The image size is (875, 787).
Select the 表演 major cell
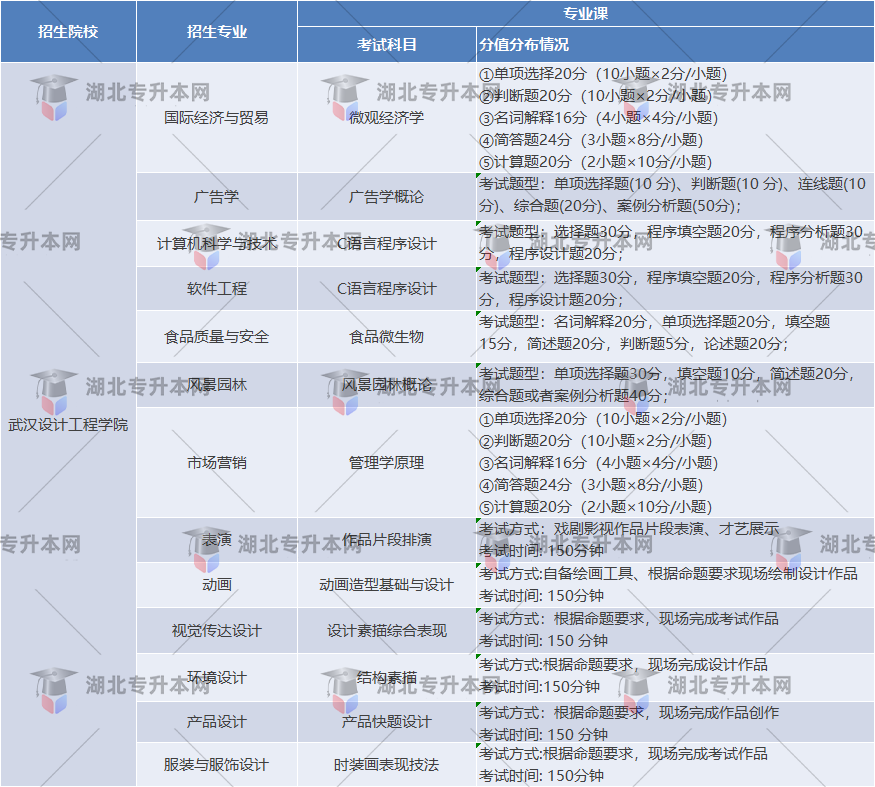click(x=217, y=540)
